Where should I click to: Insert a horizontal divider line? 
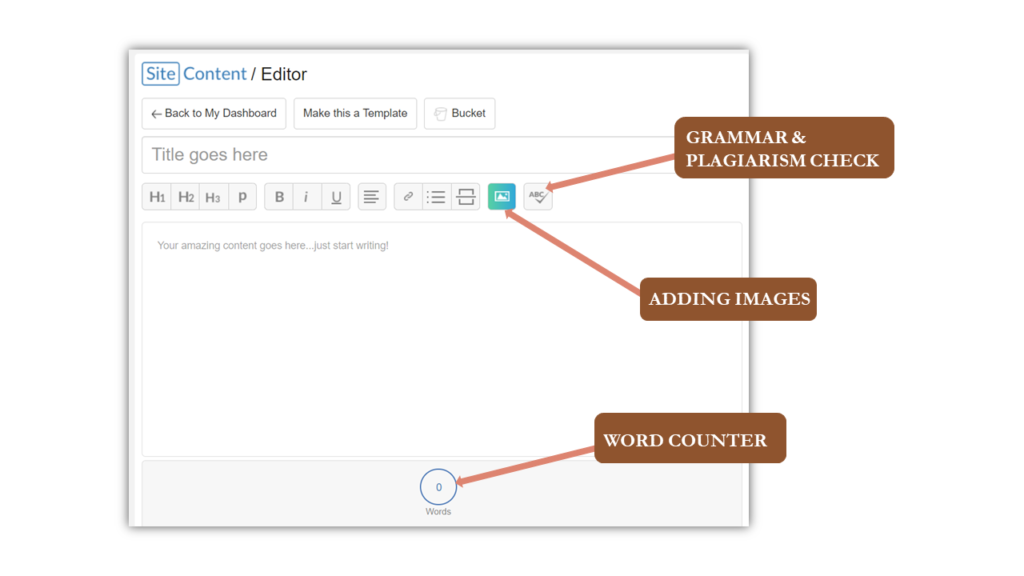click(466, 197)
